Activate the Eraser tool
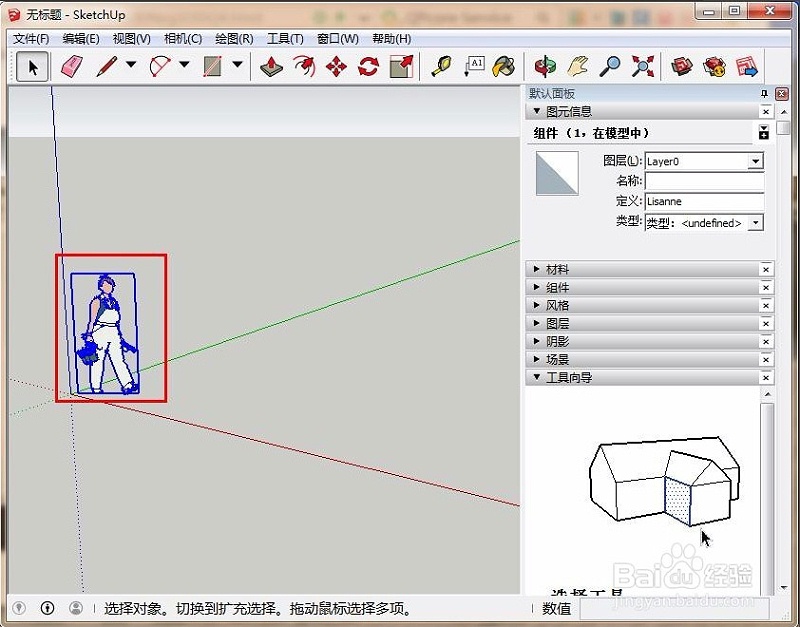Viewport: 800px width, 627px height. click(x=69, y=67)
